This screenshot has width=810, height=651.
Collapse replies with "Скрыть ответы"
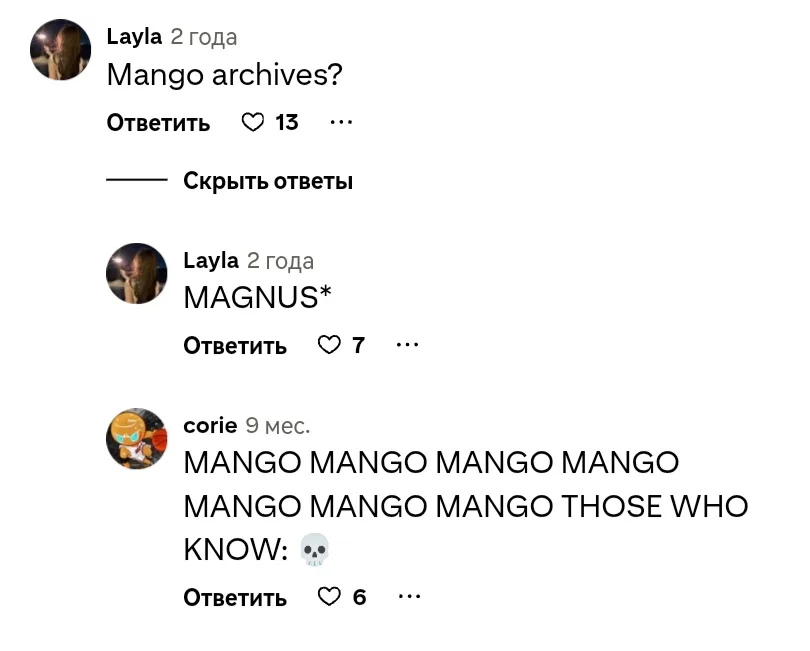point(268,181)
